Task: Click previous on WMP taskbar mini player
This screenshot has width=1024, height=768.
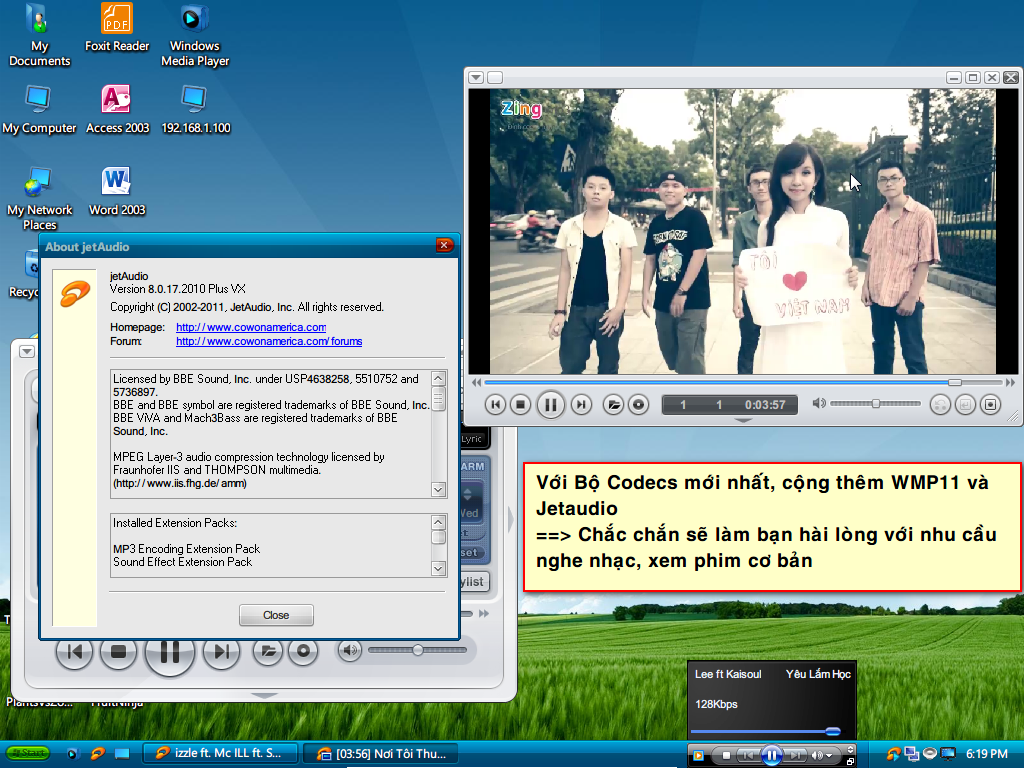Action: tap(748, 756)
